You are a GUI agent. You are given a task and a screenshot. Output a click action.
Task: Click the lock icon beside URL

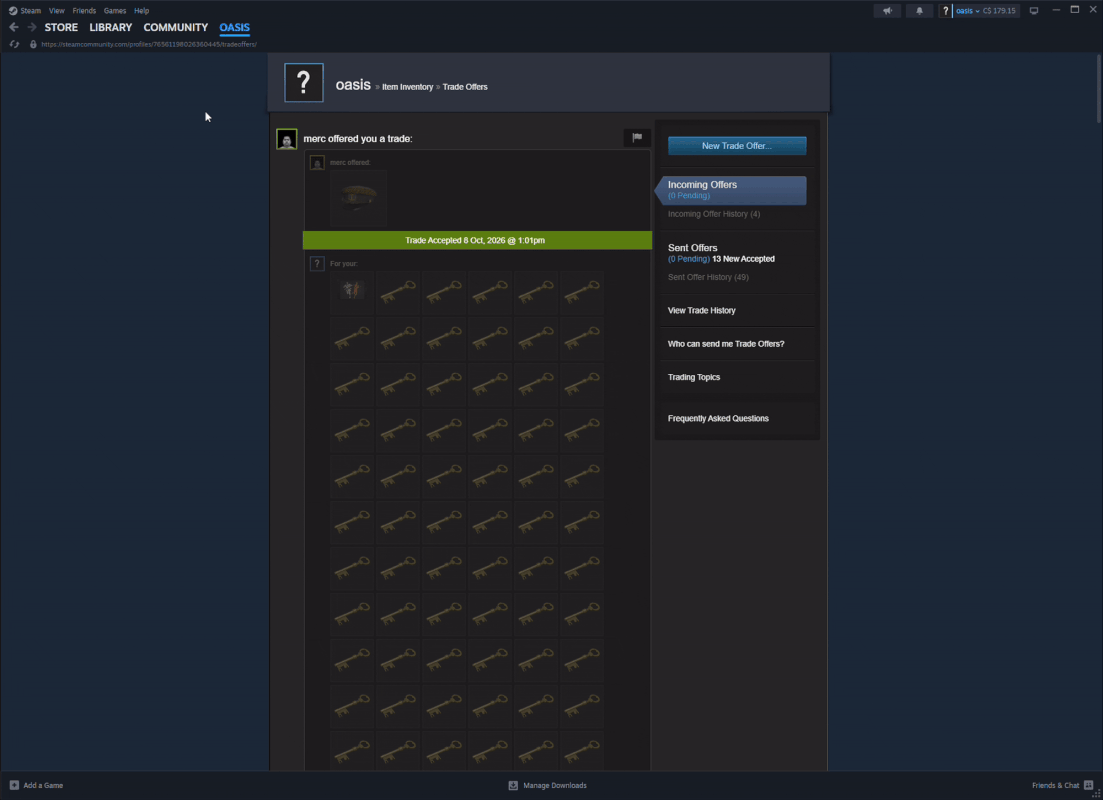click(x=33, y=44)
